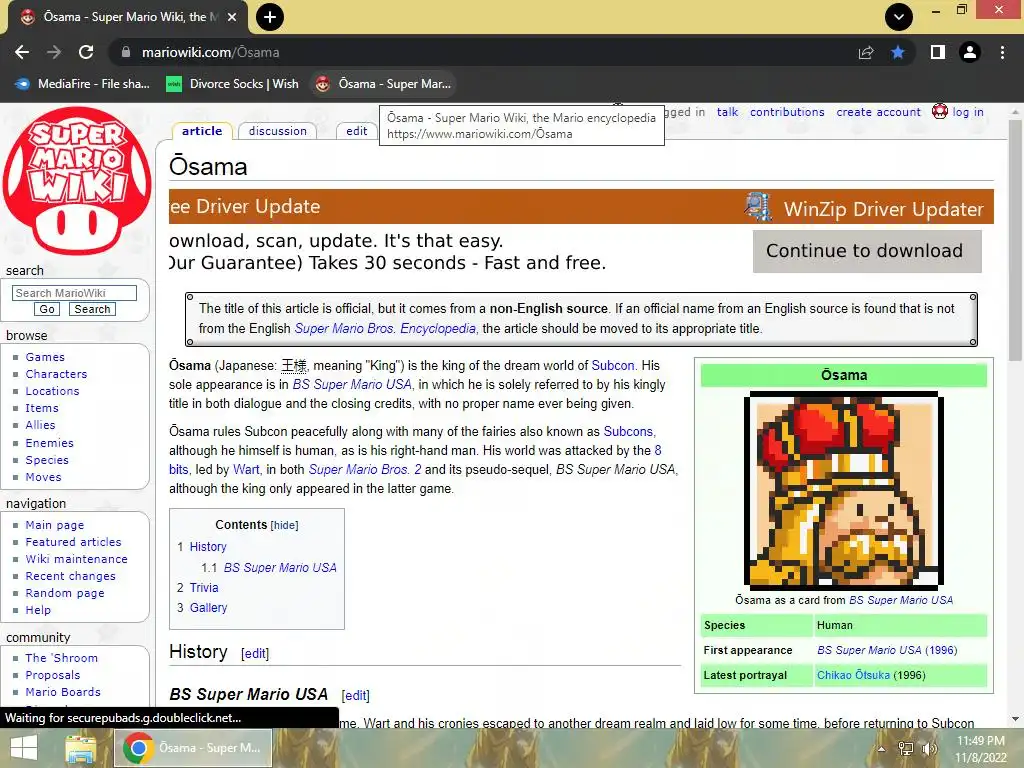The height and width of the screenshot is (768, 1024).
Task: Open Proposals community link
Action: (53, 675)
